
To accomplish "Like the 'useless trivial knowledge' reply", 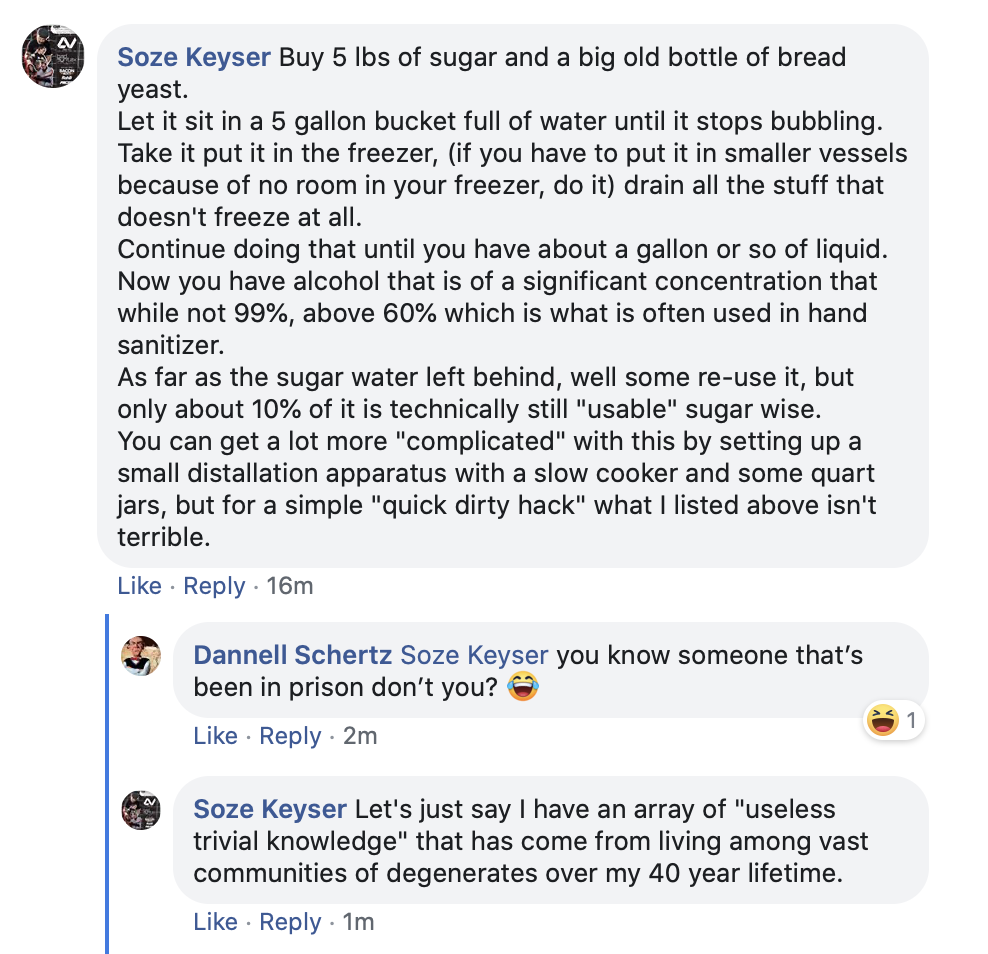I will click(x=215, y=922).
